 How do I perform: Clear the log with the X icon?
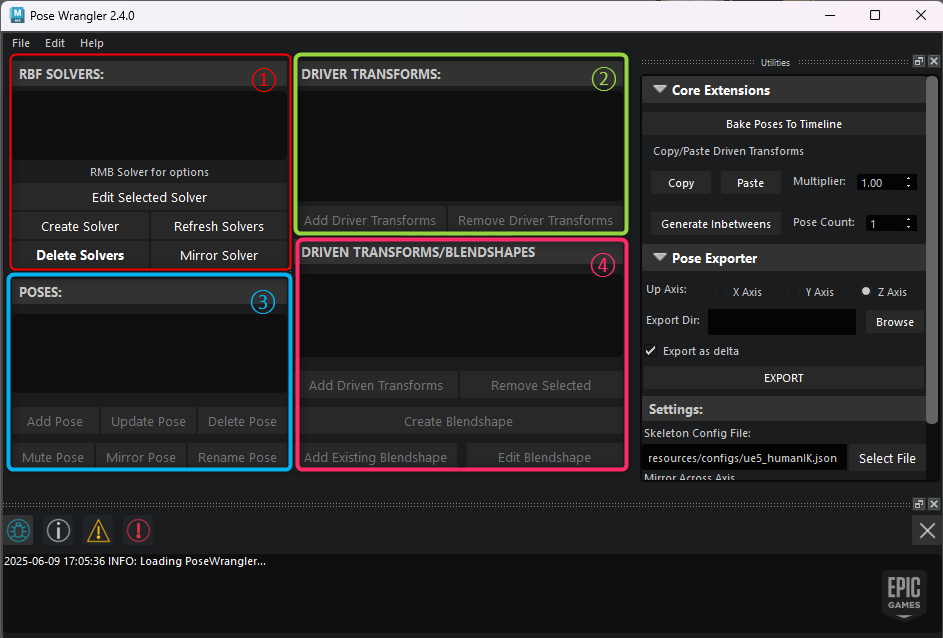coord(927,530)
